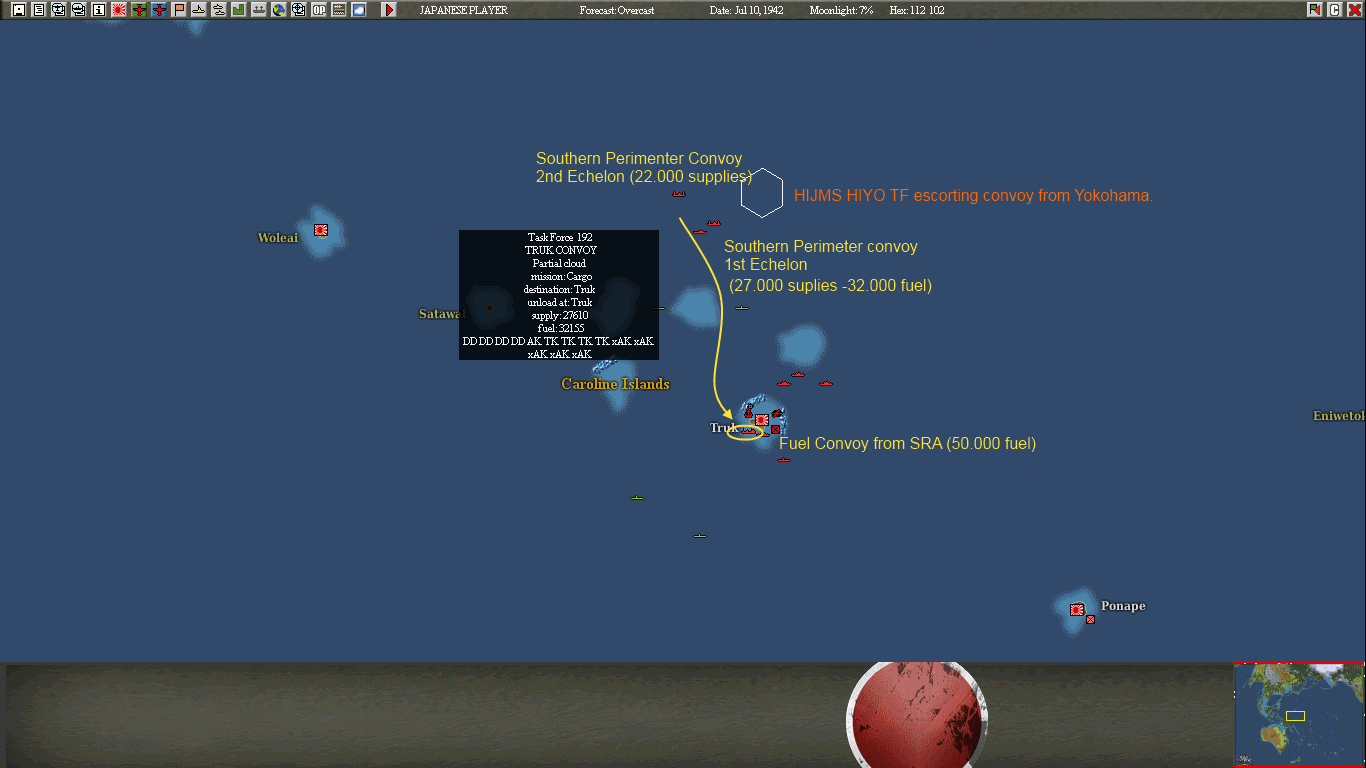Click the 'Ponape' map label
Image resolution: width=1366 pixels, height=768 pixels.
(x=1123, y=606)
